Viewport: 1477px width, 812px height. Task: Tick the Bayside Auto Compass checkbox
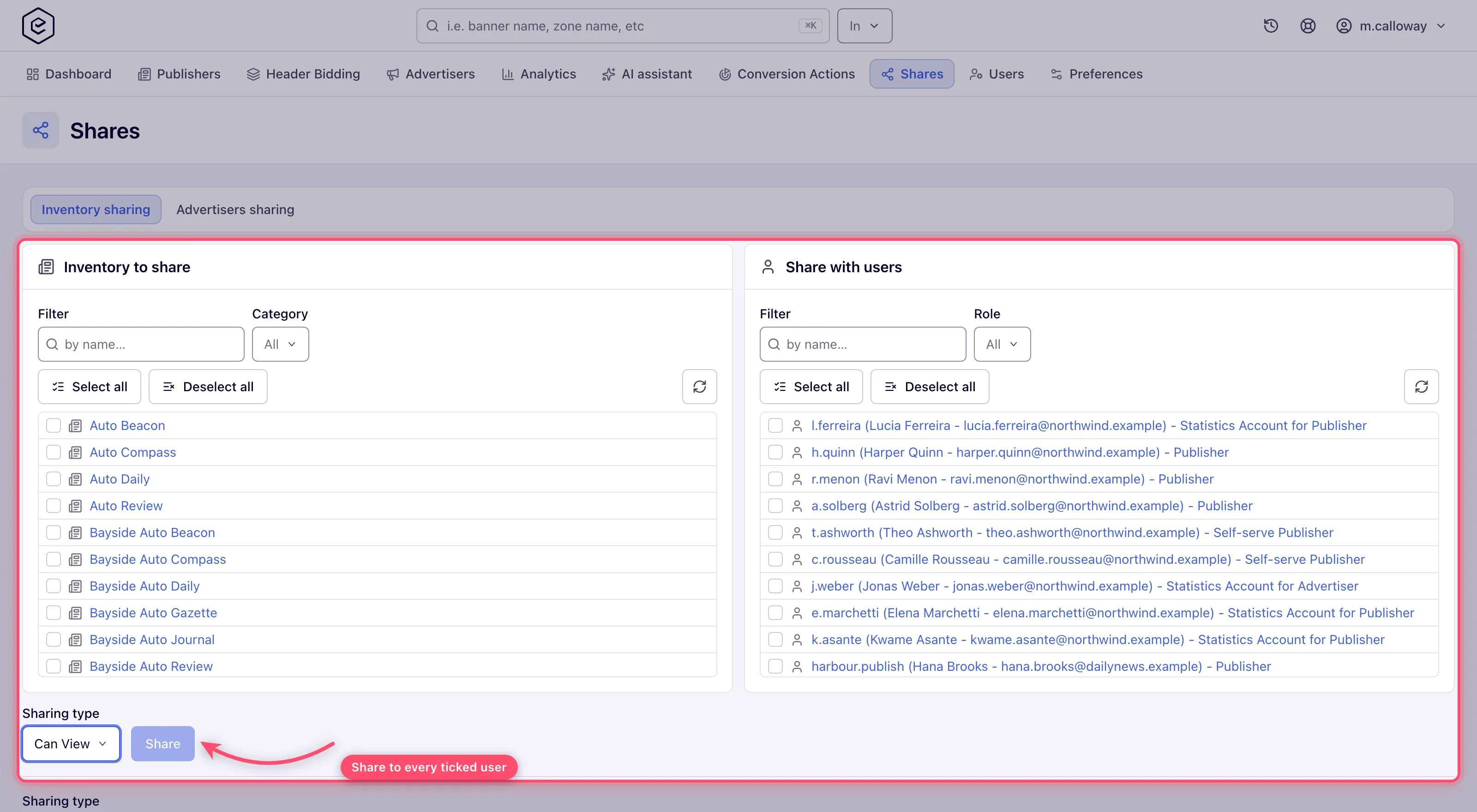[x=54, y=559]
